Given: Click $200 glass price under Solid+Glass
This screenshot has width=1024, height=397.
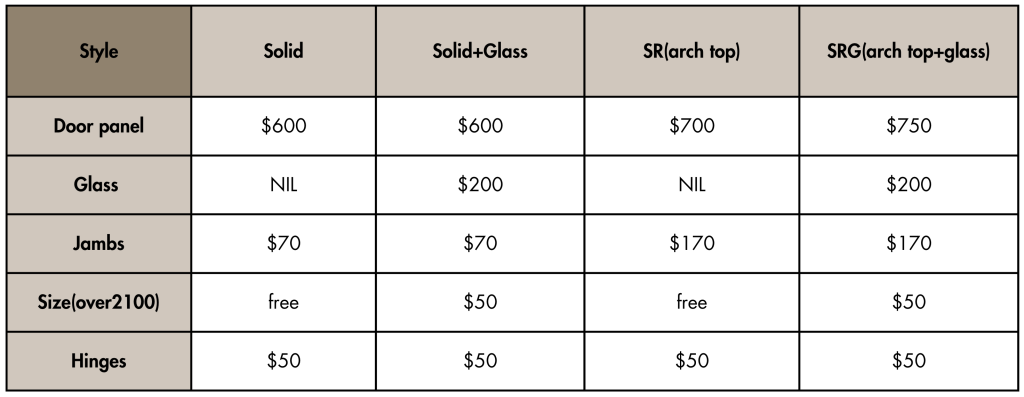Looking at the screenshot, I should tap(480, 185).
